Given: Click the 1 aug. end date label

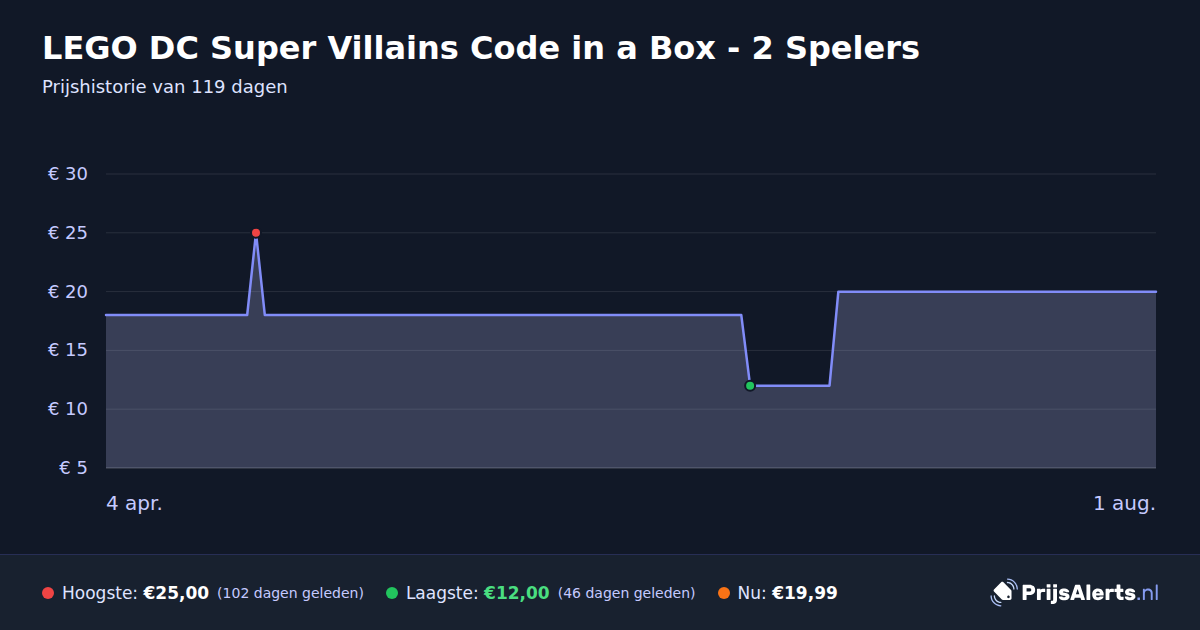Looking at the screenshot, I should 1124,504.
